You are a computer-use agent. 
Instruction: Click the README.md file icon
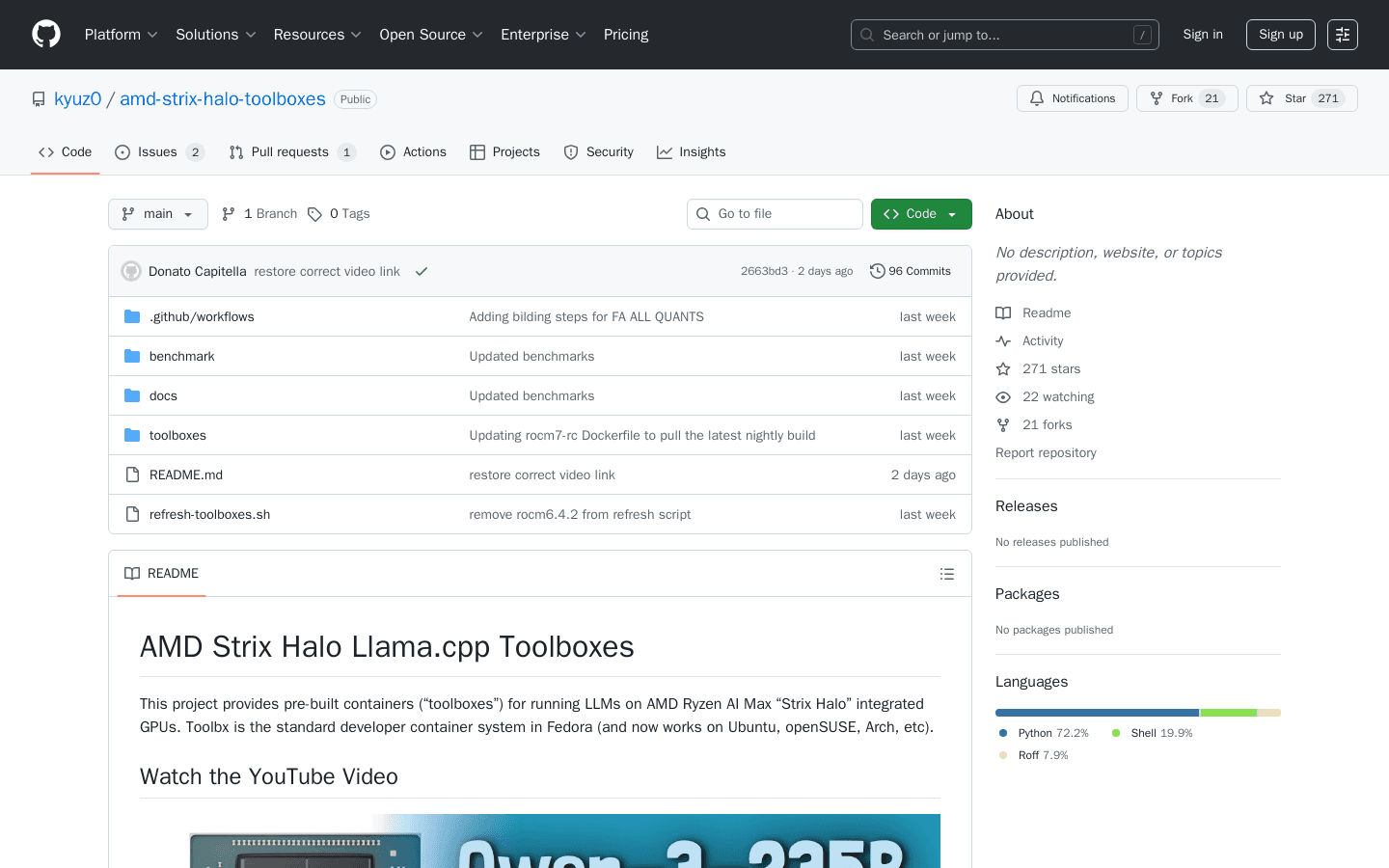pyautogui.click(x=131, y=475)
